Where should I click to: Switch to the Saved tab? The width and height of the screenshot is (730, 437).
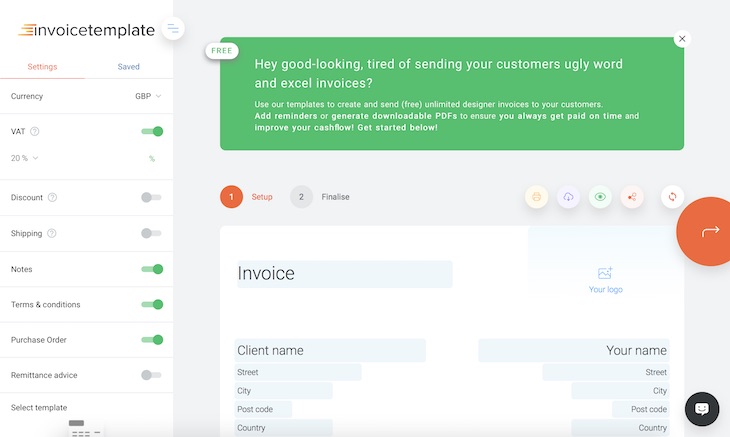click(129, 67)
